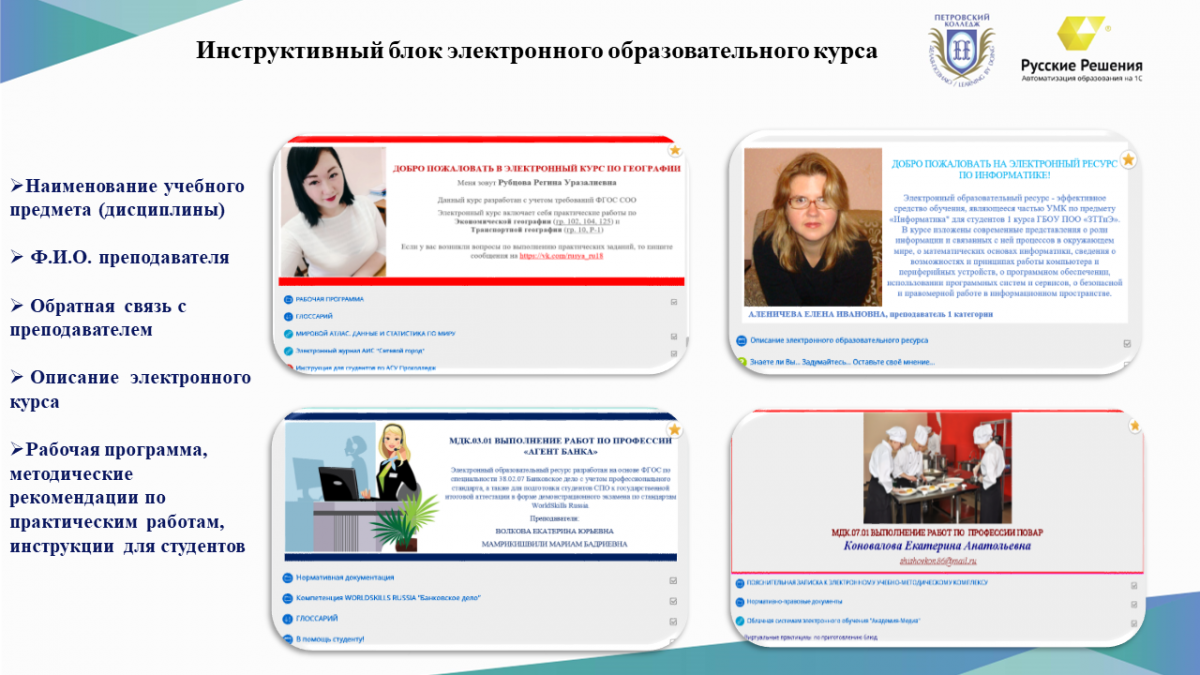Click the icon beside РАБОЧАЯ ПРОГРАММА
The image size is (1200, 675).
(x=288, y=299)
